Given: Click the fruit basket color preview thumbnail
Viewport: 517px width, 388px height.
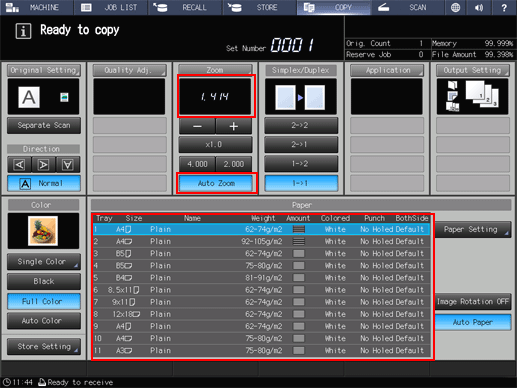Looking at the screenshot, I should click(43, 231).
